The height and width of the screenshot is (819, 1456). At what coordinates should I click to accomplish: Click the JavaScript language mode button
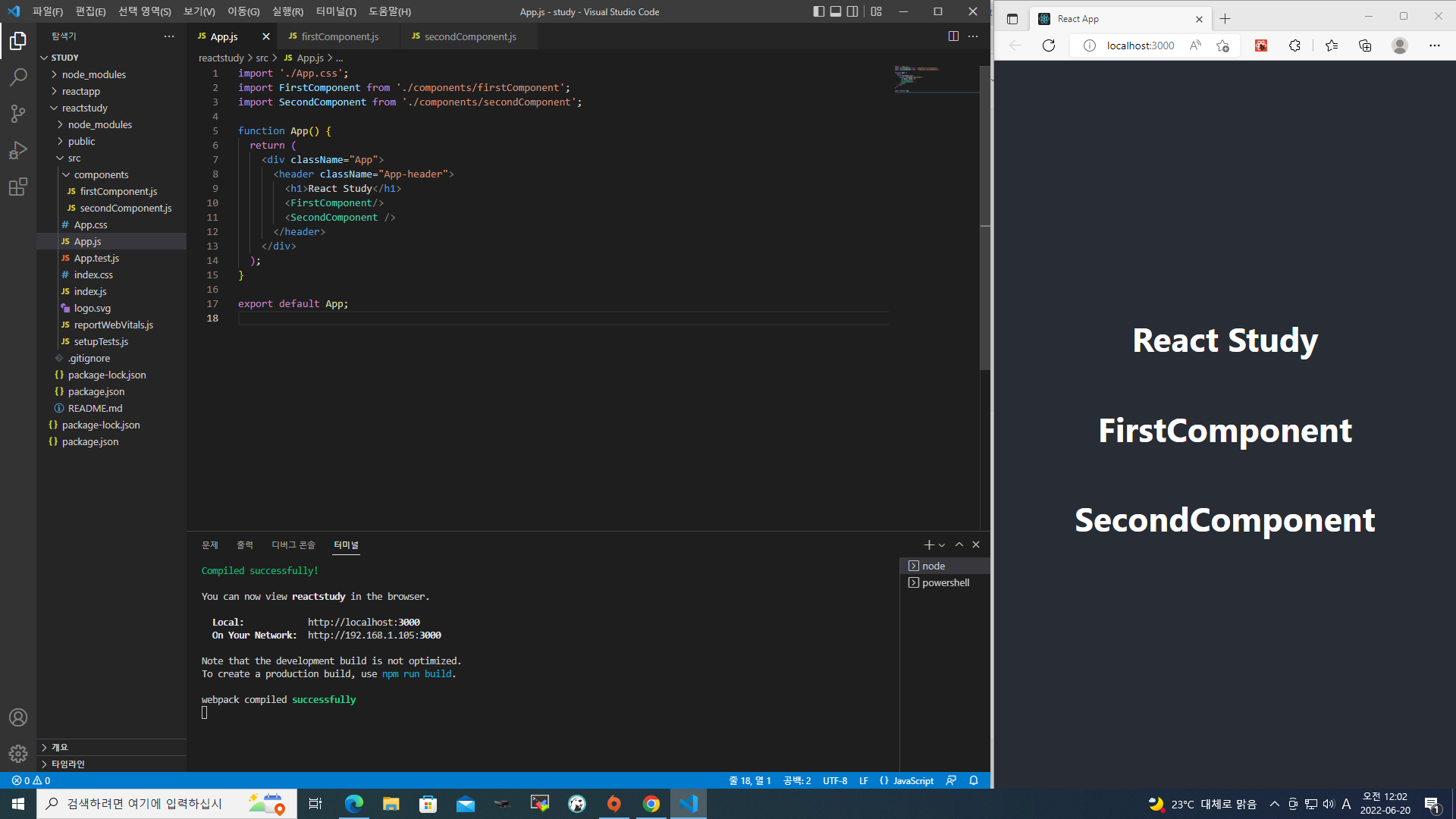click(x=906, y=780)
